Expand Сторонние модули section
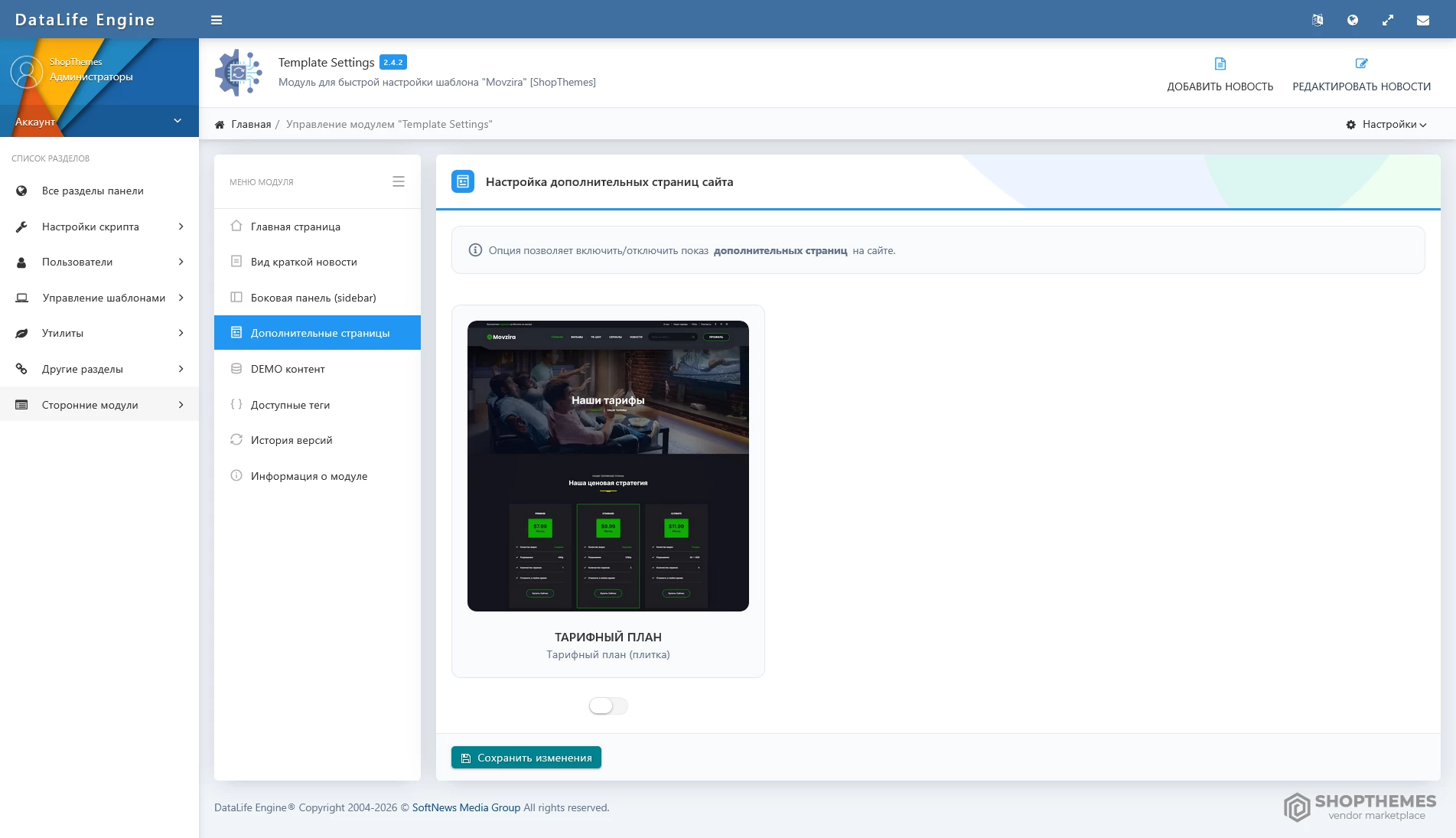The width and height of the screenshot is (1456, 838). pos(99,405)
